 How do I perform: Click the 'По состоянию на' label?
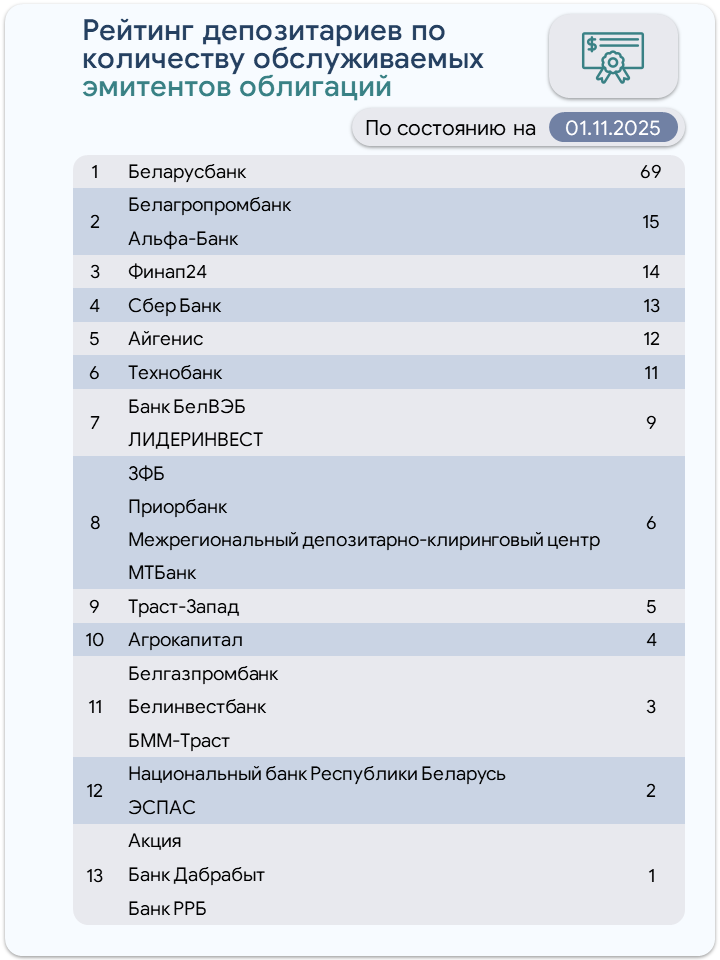click(x=450, y=128)
